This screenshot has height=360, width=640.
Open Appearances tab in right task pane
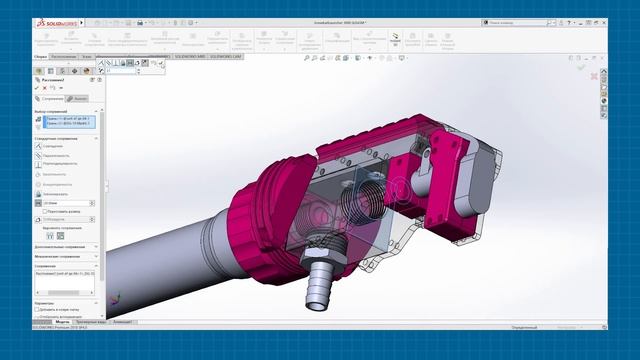click(604, 101)
